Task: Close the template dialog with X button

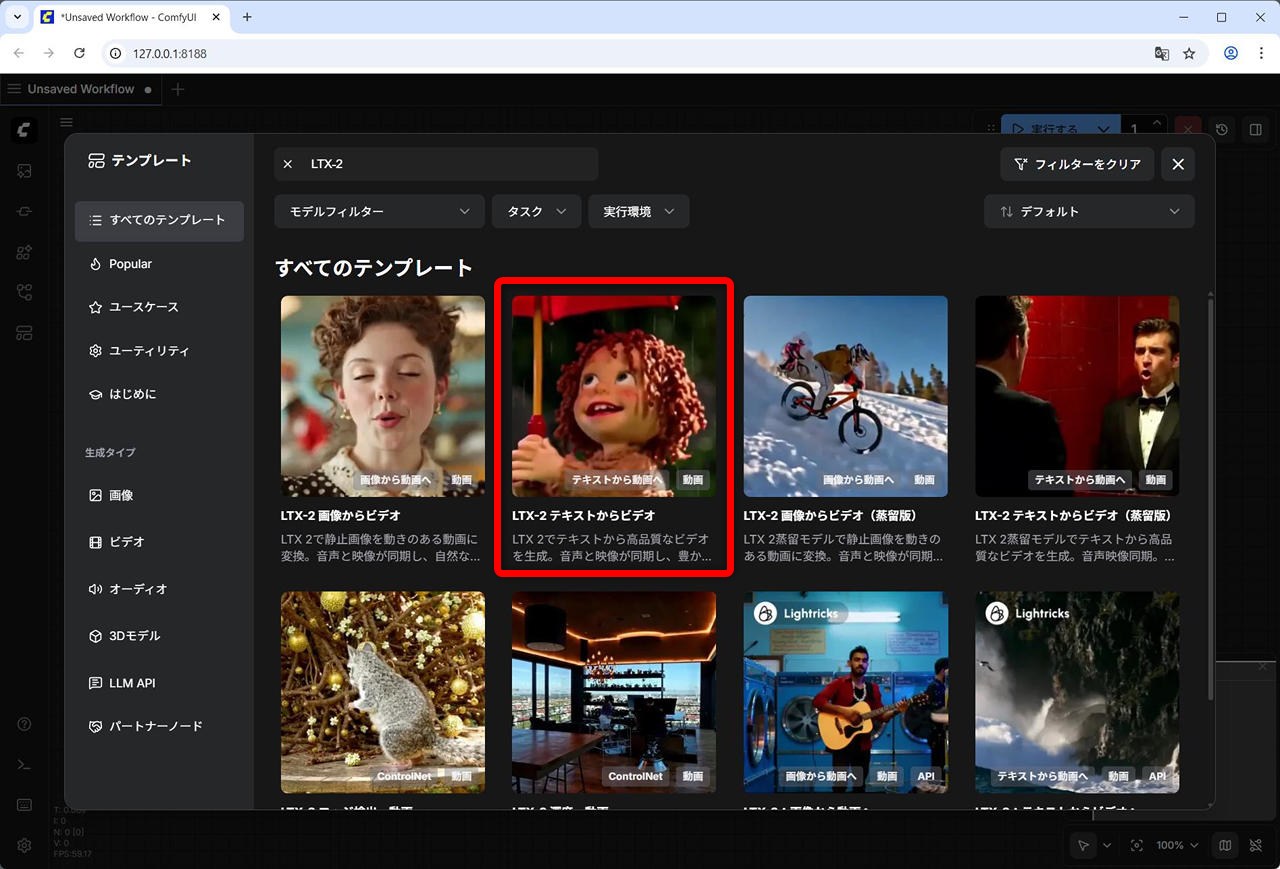Action: [1178, 164]
